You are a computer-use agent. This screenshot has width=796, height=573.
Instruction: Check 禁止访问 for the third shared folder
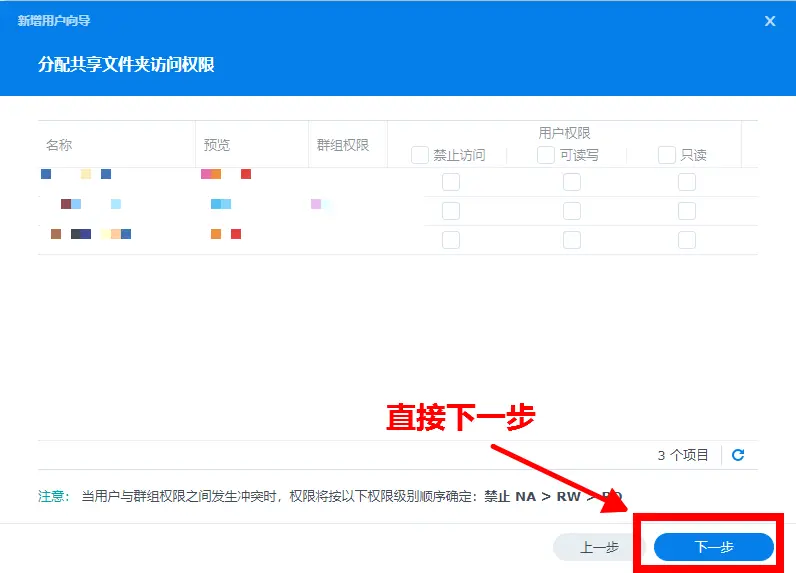(451, 240)
